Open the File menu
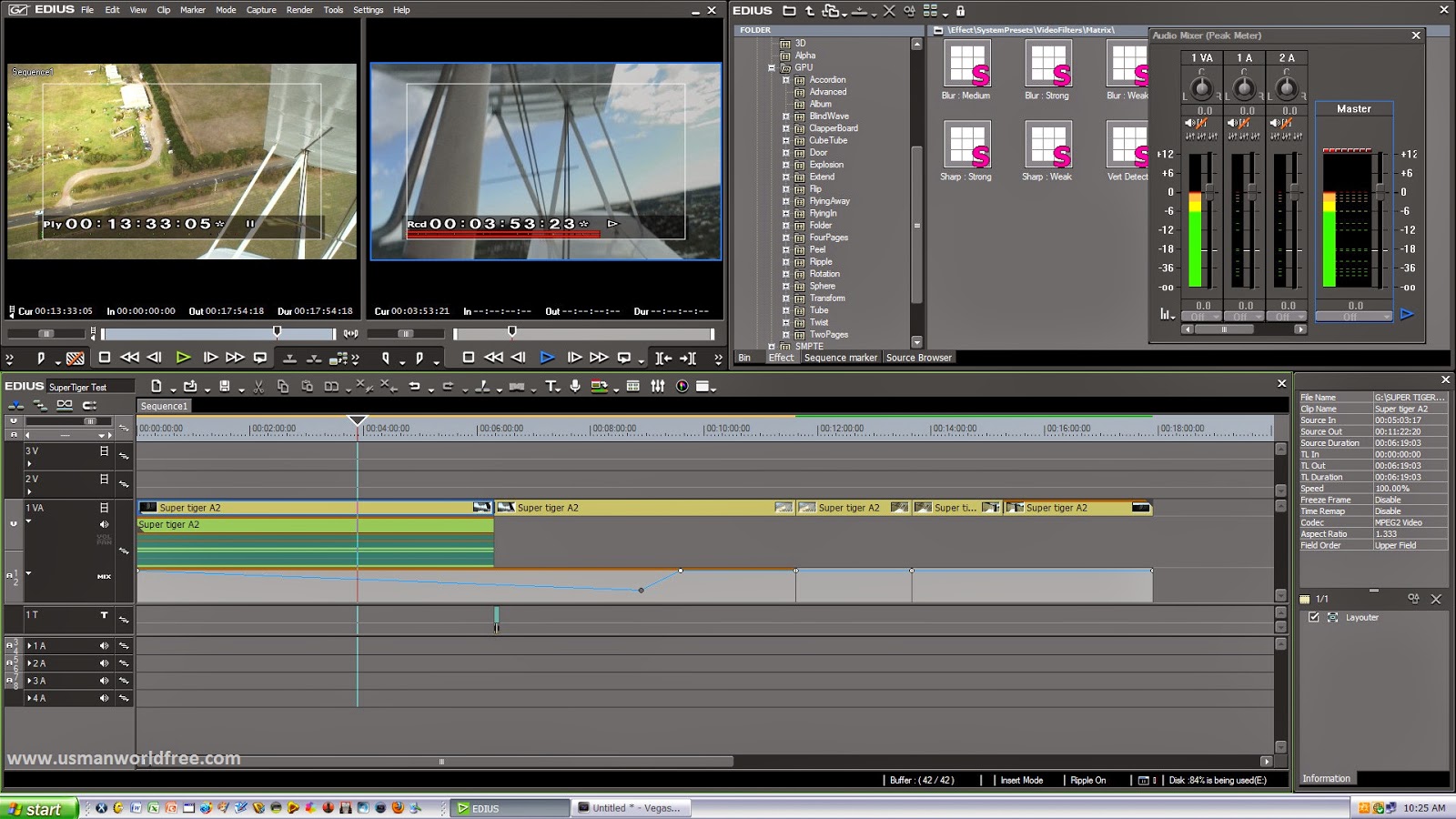Image resolution: width=1456 pixels, height=819 pixels. coord(87,10)
